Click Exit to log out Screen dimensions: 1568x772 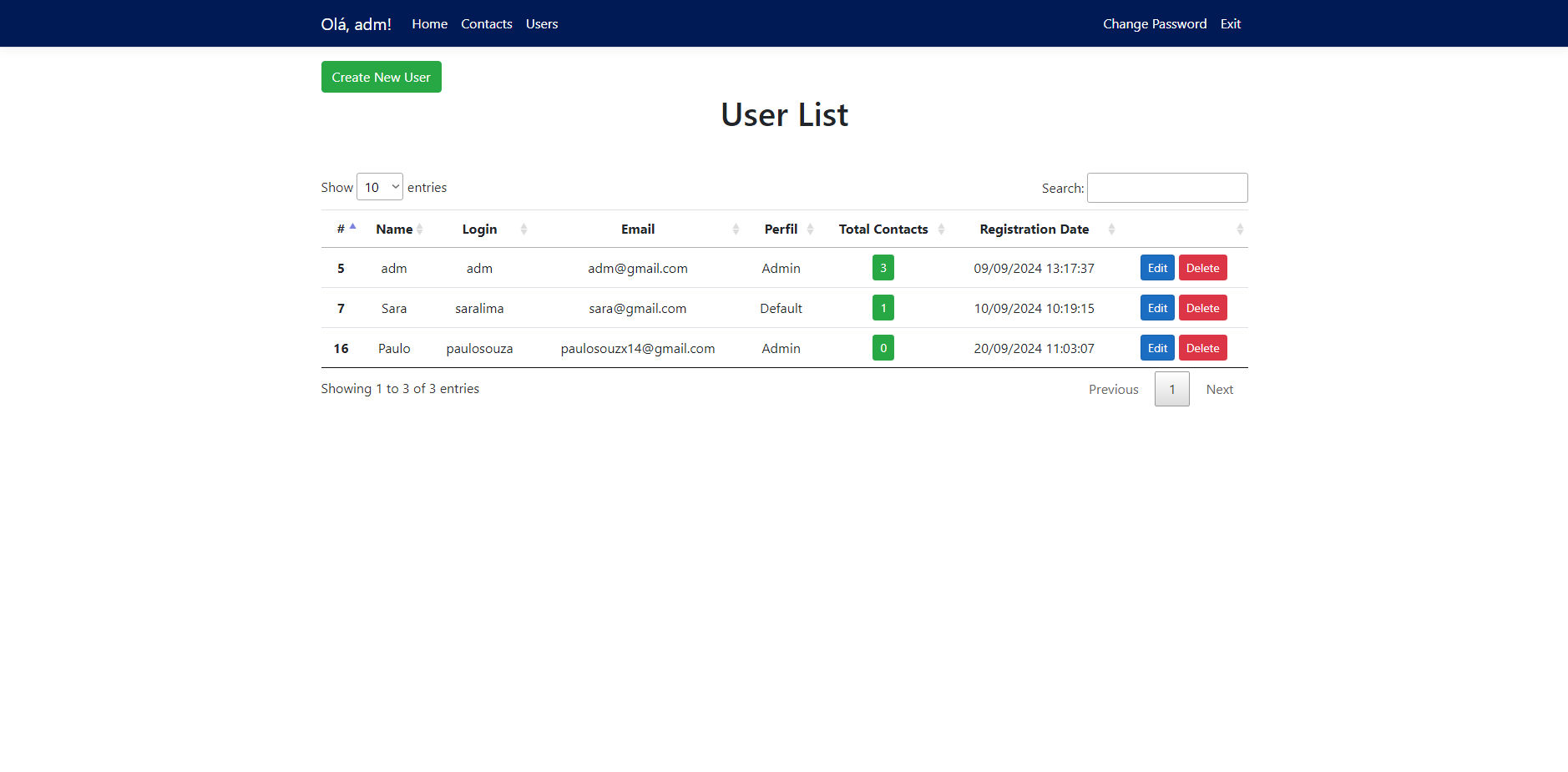(1230, 24)
